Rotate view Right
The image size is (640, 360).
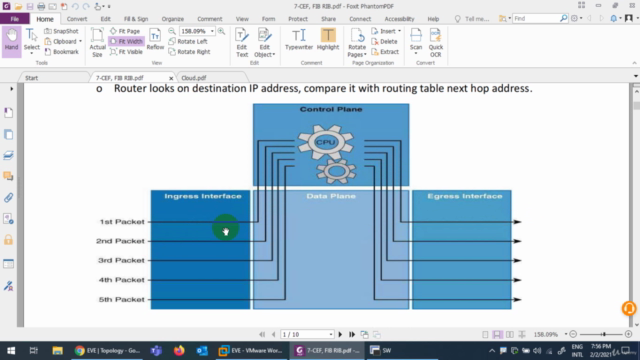click(x=189, y=52)
